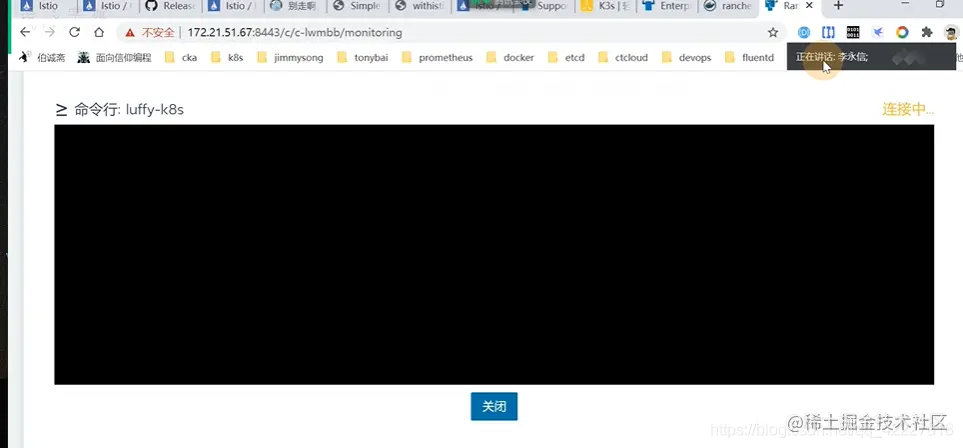
Task: Click the round blue ID extension icon
Action: point(804,33)
